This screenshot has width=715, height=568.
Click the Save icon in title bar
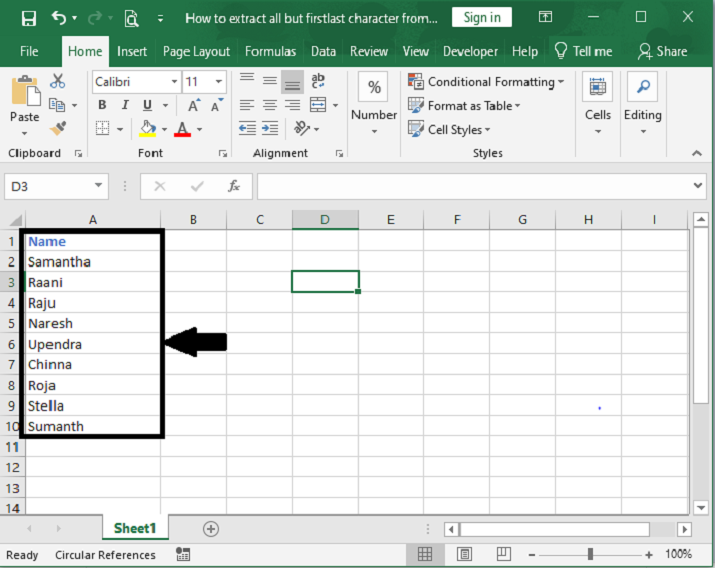tap(29, 18)
